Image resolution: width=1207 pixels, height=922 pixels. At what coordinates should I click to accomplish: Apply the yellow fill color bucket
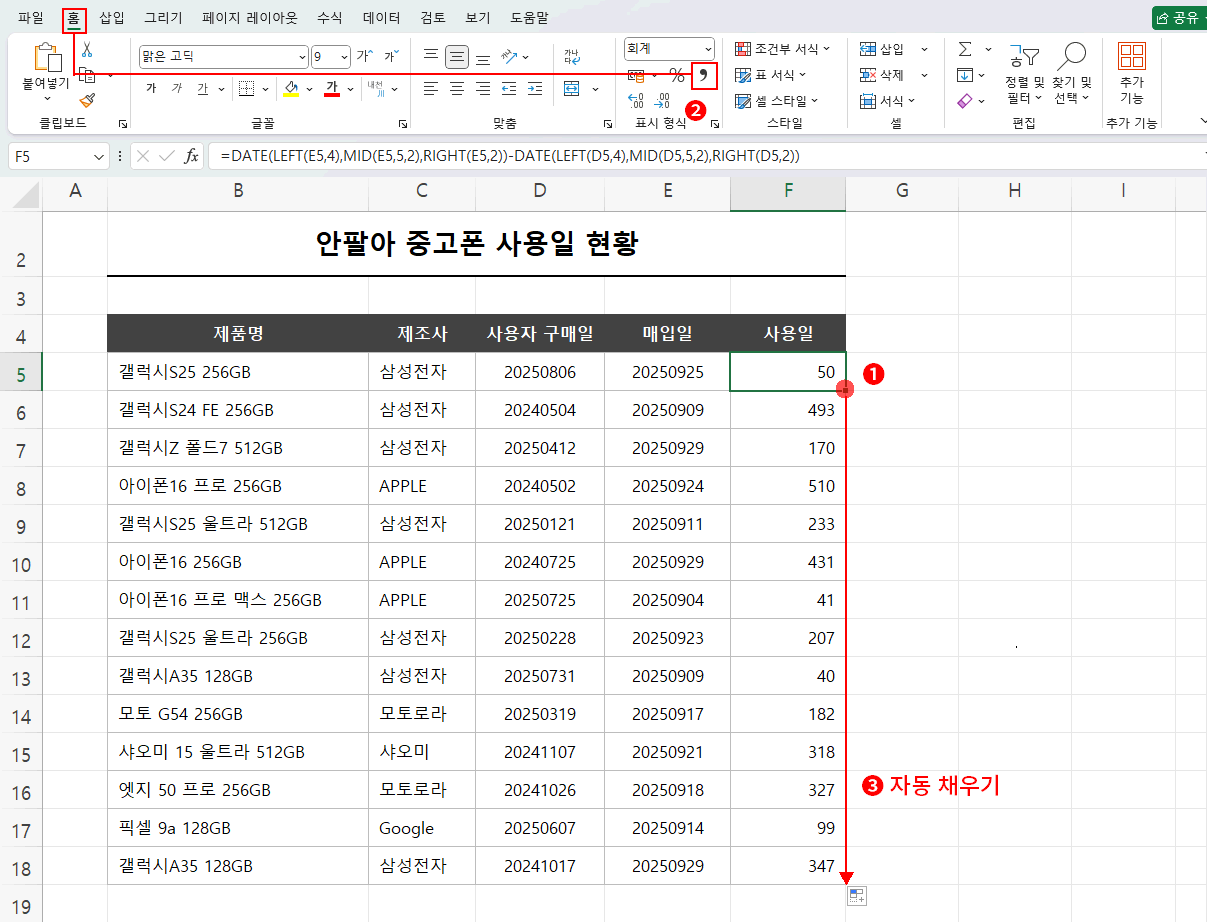(x=292, y=89)
